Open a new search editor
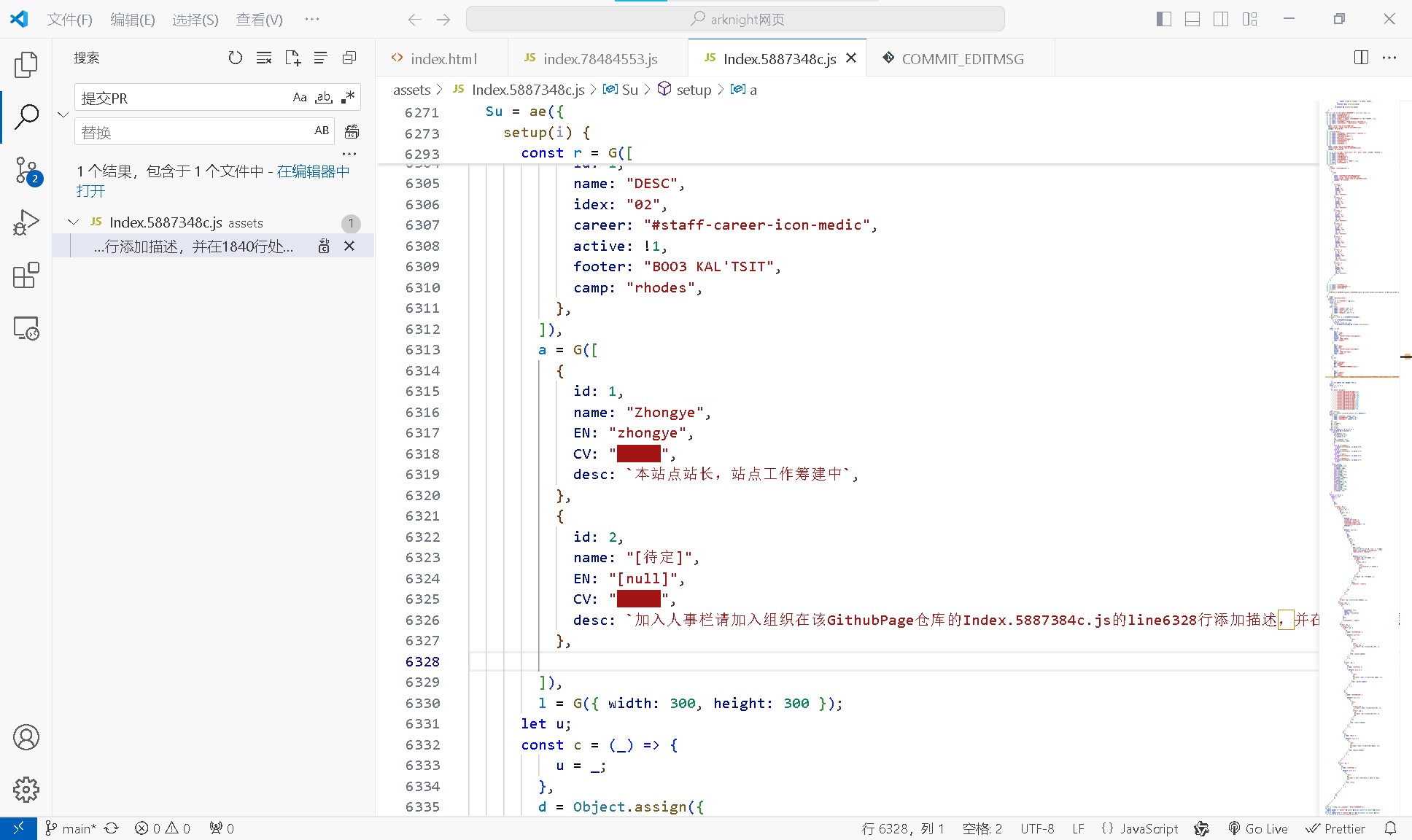The width and height of the screenshot is (1412, 840). pyautogui.click(x=292, y=58)
